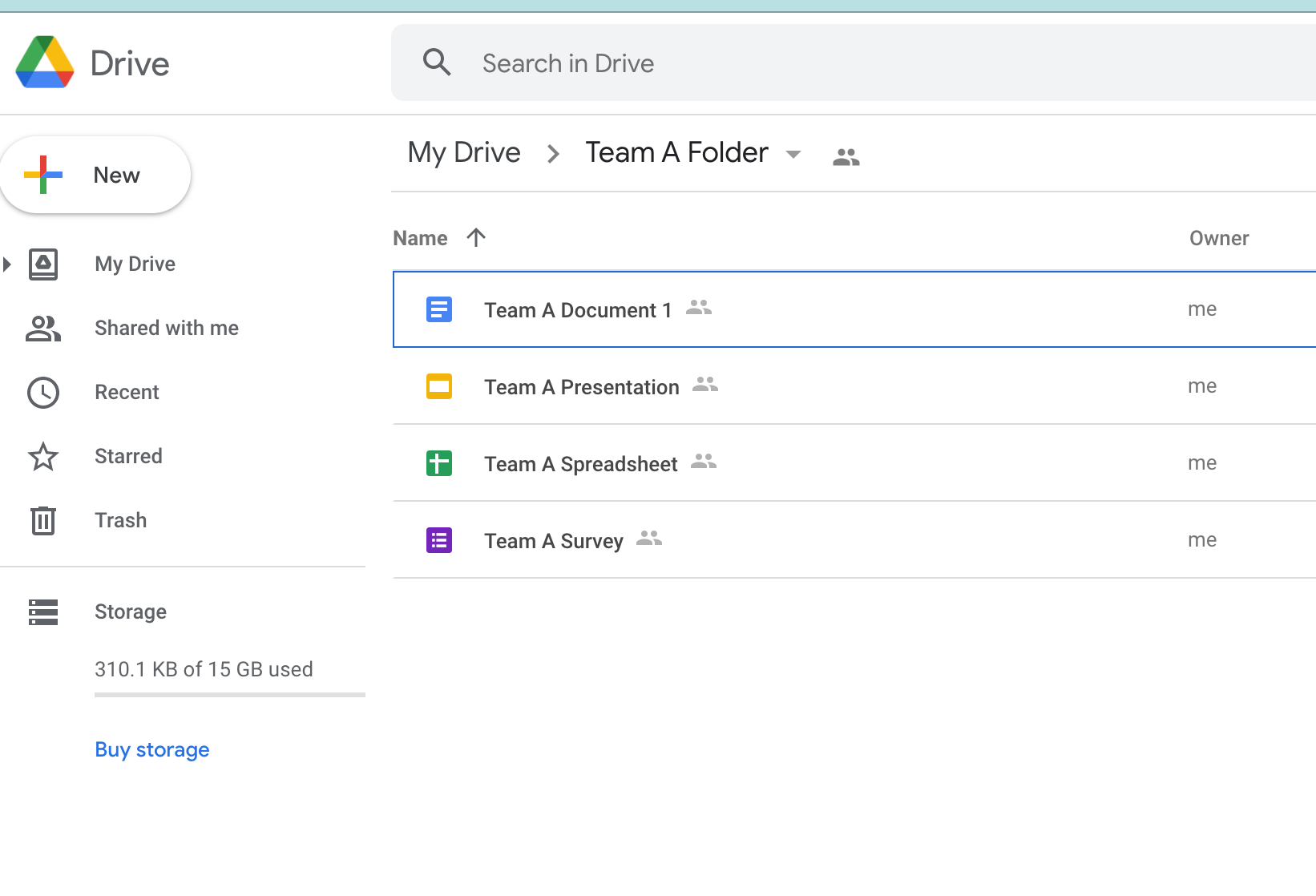Toggle the Name column sort arrow
1316x896 pixels.
tap(476, 237)
